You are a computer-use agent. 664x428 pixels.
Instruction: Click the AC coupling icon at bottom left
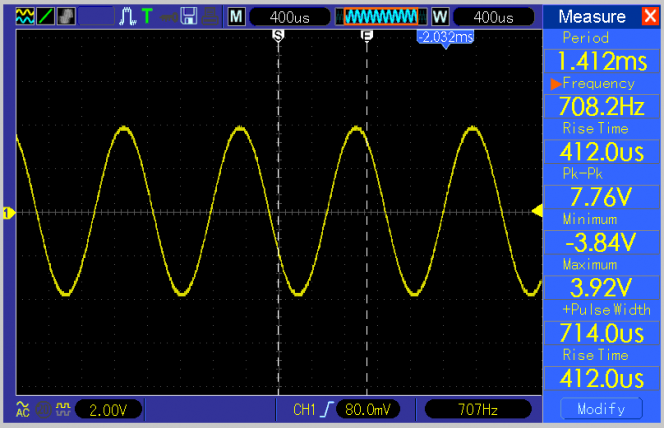[23, 409]
